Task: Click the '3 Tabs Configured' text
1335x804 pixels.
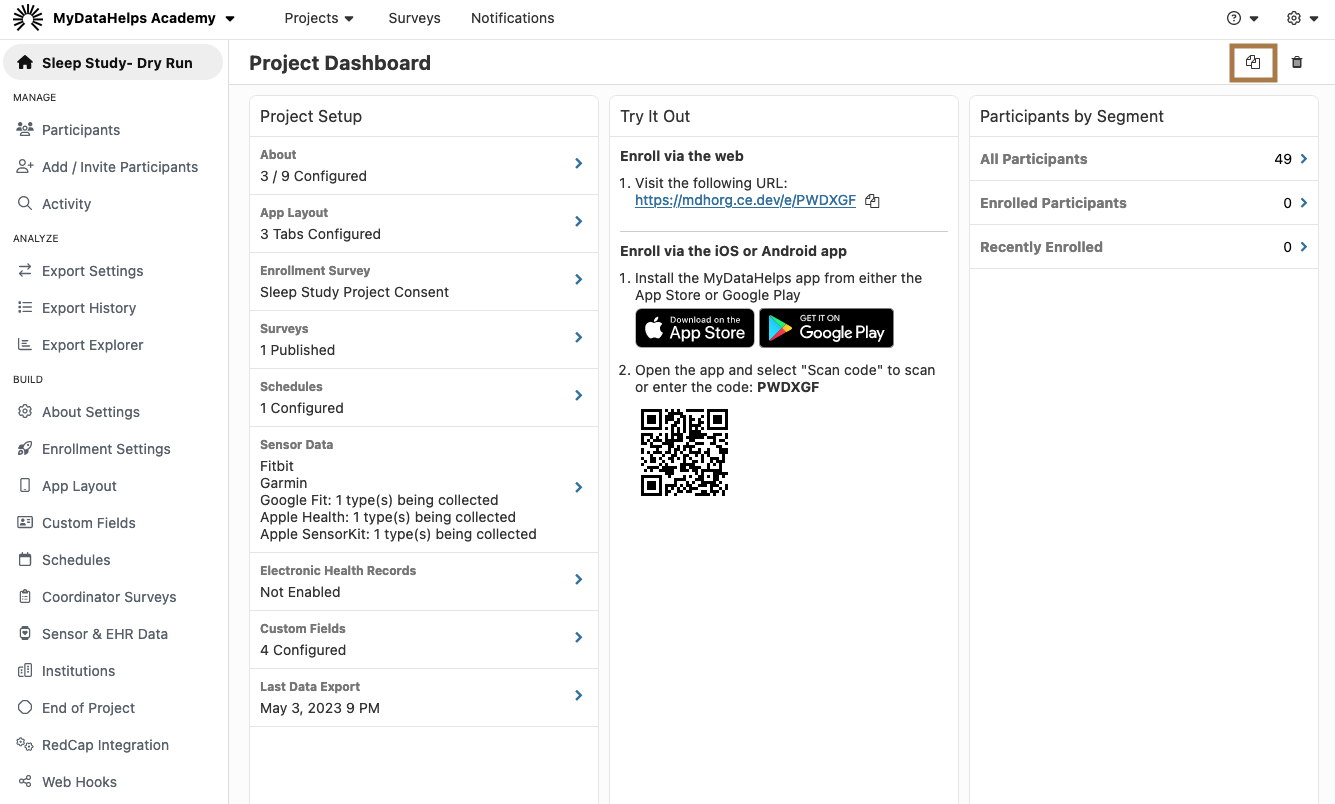Action: (x=320, y=234)
